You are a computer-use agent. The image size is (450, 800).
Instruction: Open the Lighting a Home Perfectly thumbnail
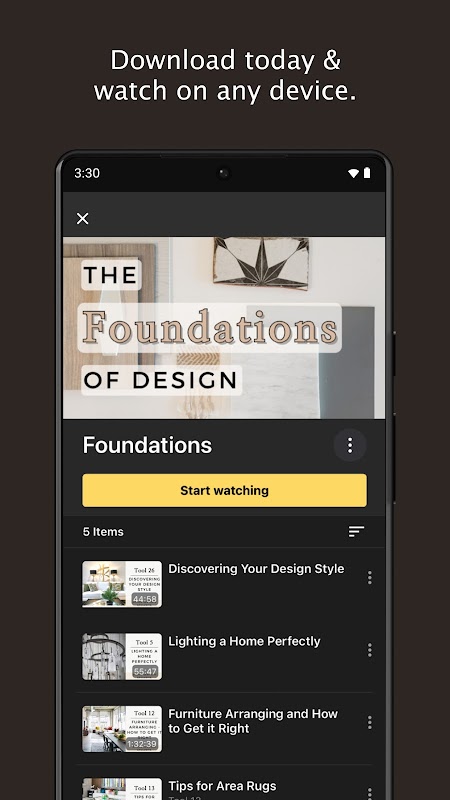click(x=122, y=657)
